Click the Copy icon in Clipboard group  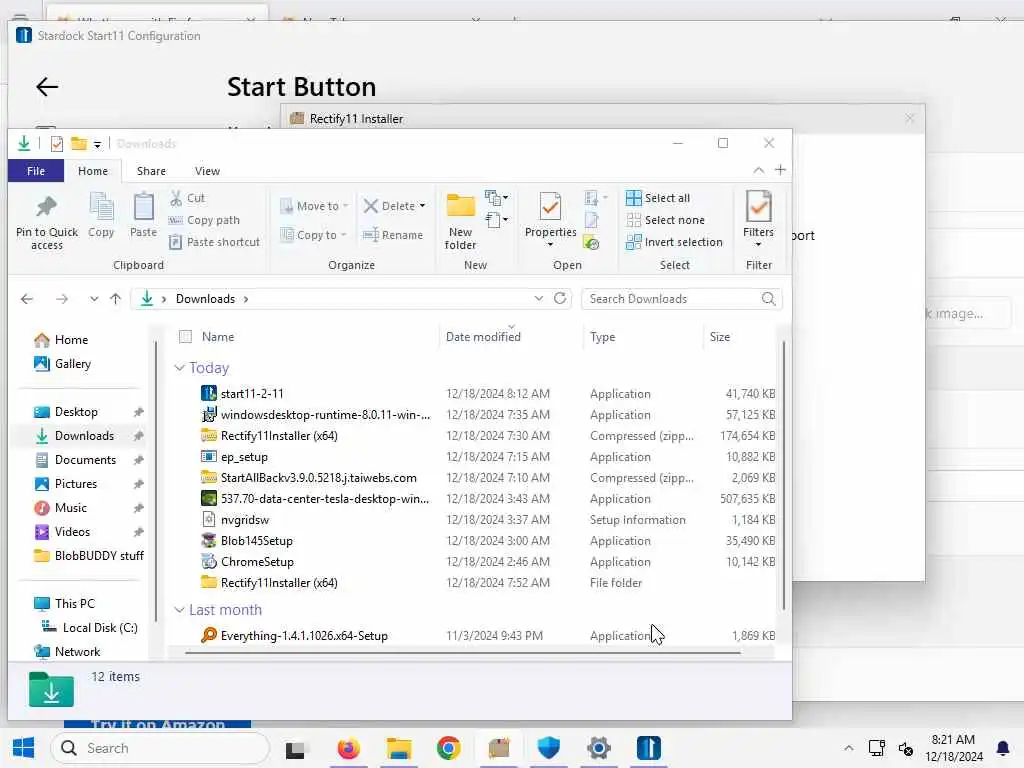[101, 207]
